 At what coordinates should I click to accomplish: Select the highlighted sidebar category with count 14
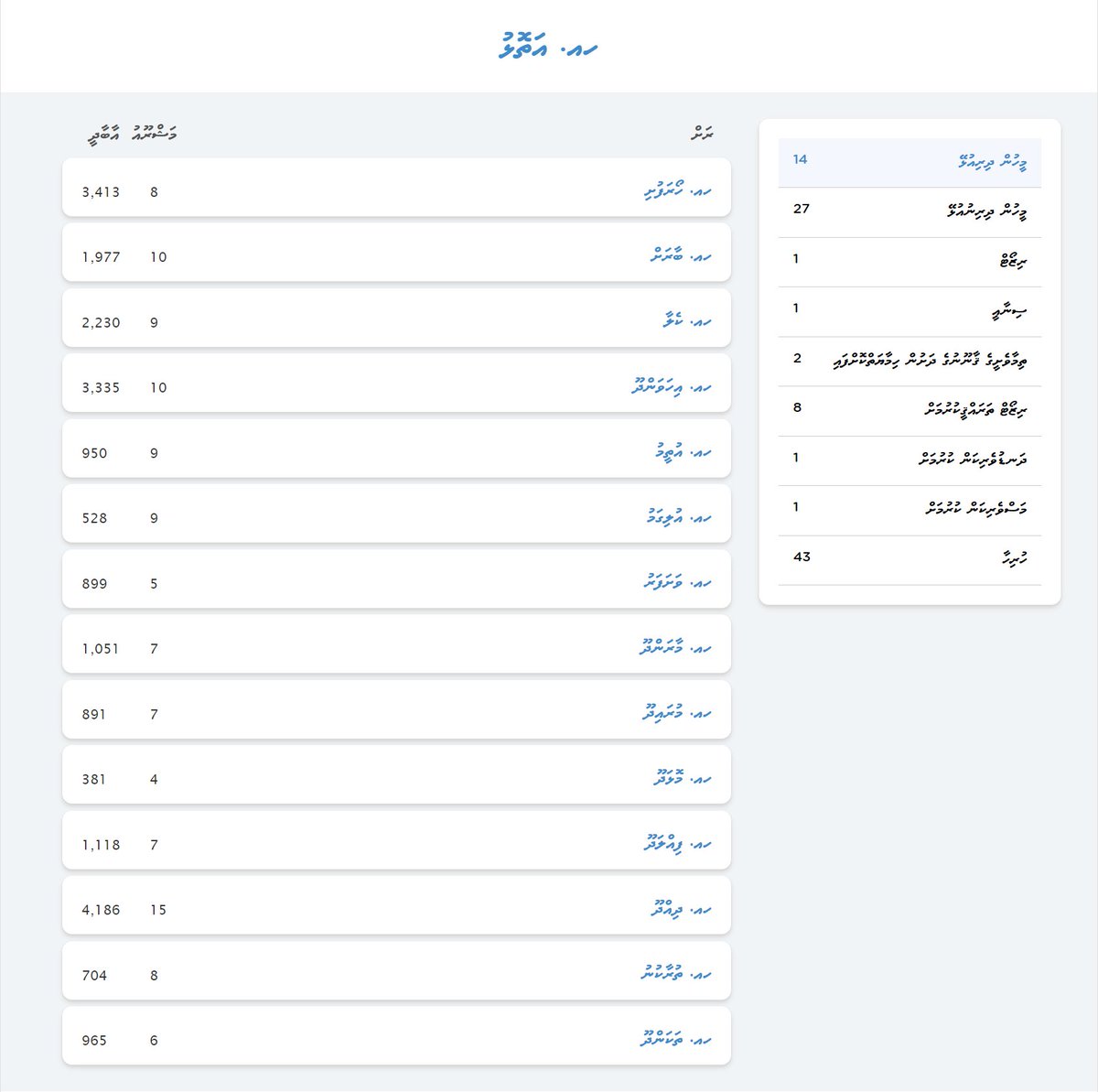coord(910,163)
